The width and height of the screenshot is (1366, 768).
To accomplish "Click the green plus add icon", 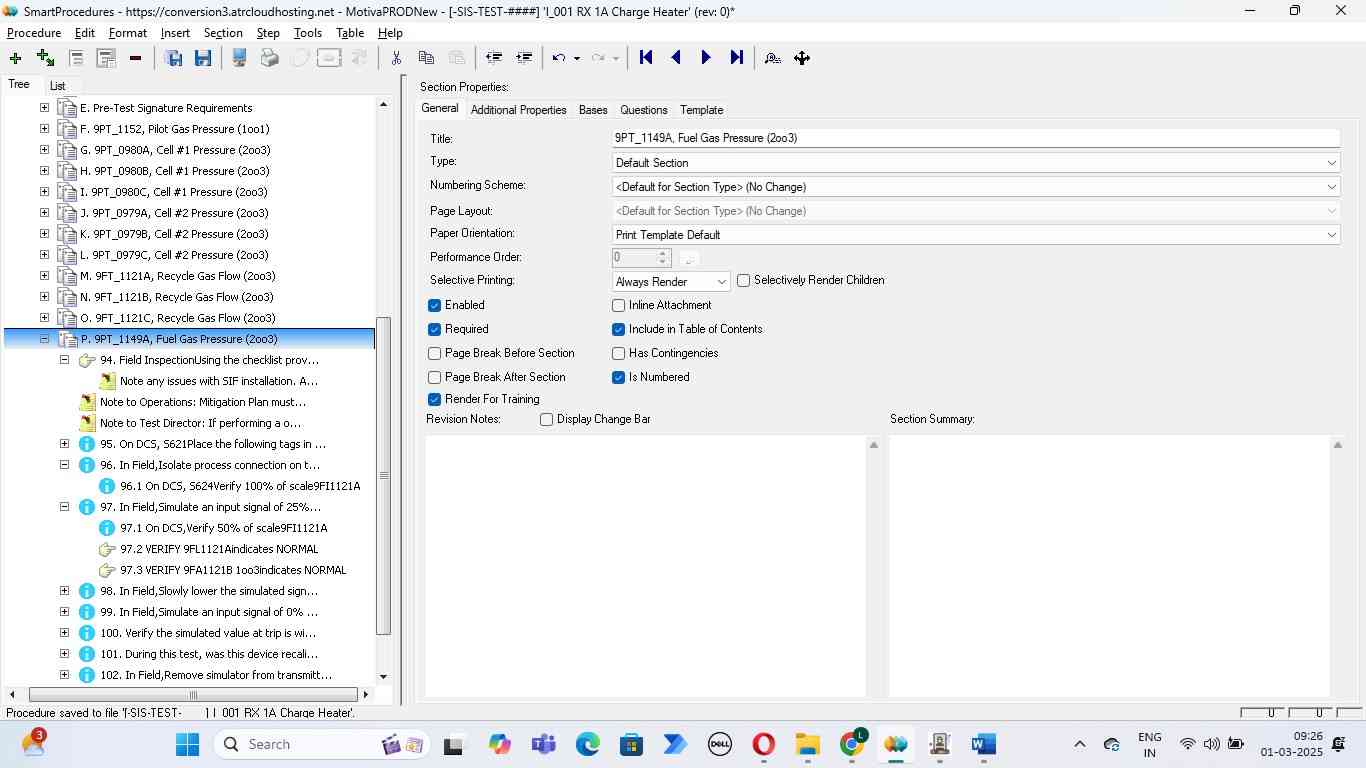I will click(15, 58).
